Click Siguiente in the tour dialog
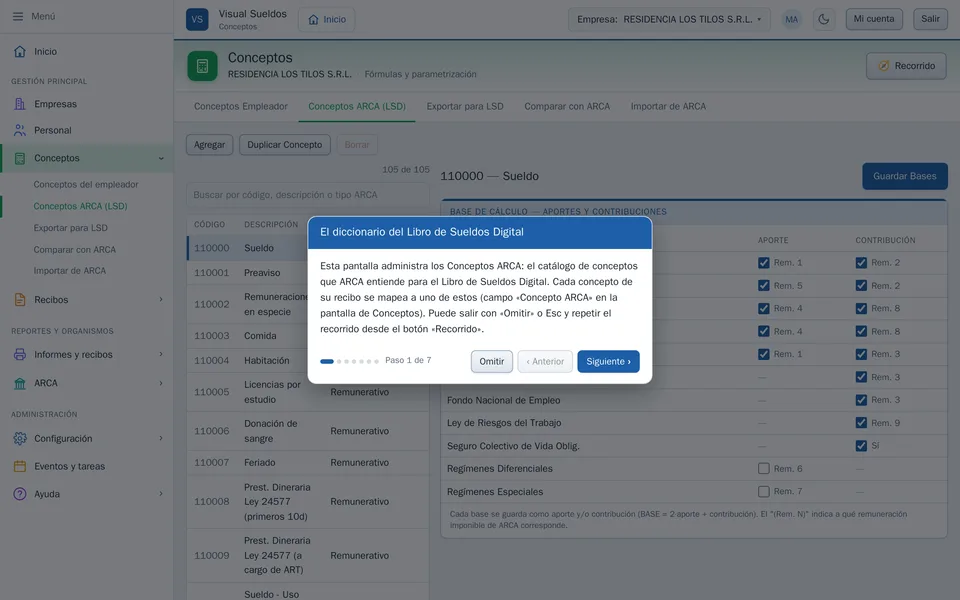Image resolution: width=960 pixels, height=600 pixels. tap(608, 361)
